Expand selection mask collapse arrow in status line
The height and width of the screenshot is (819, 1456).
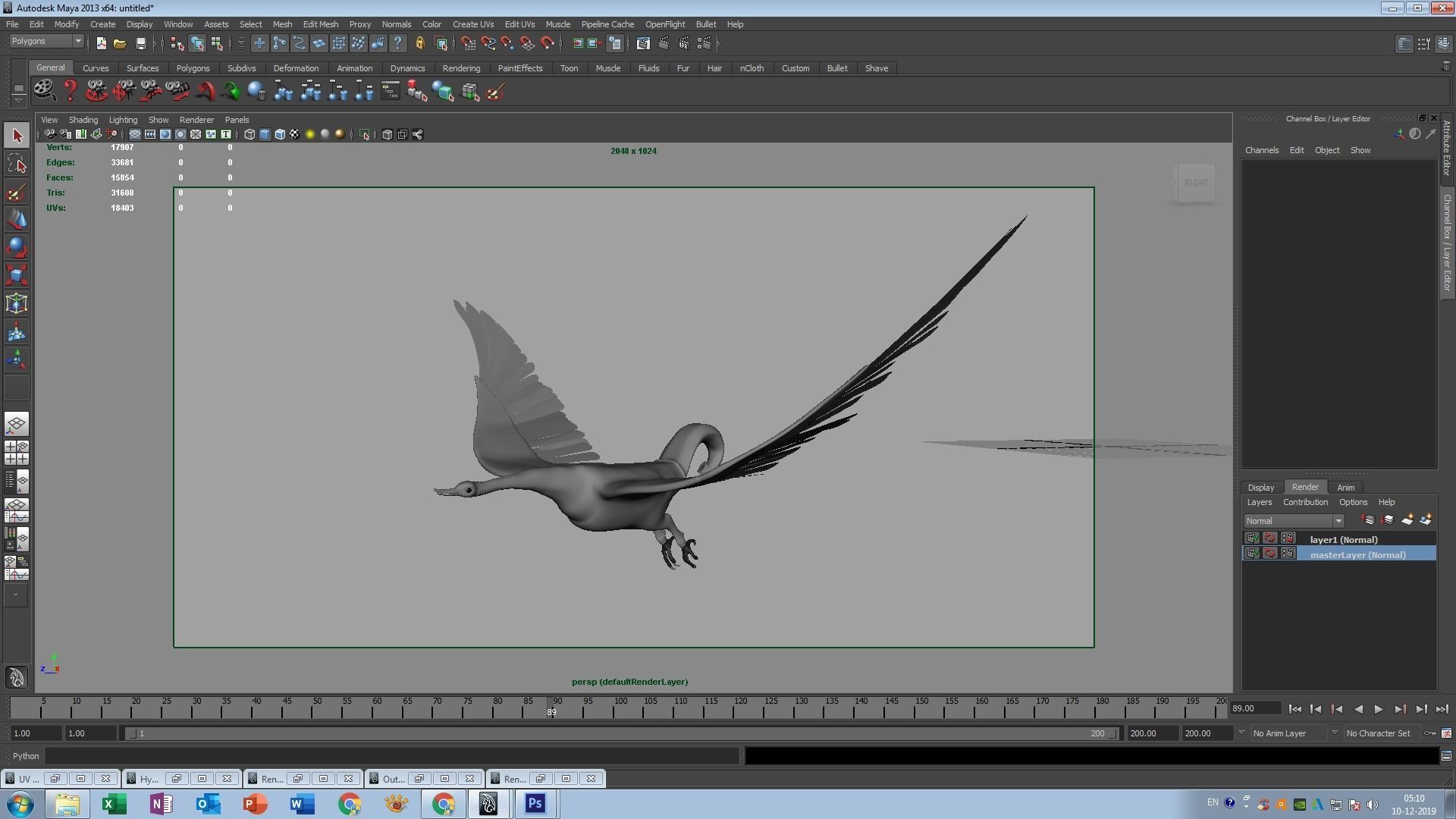click(241, 43)
